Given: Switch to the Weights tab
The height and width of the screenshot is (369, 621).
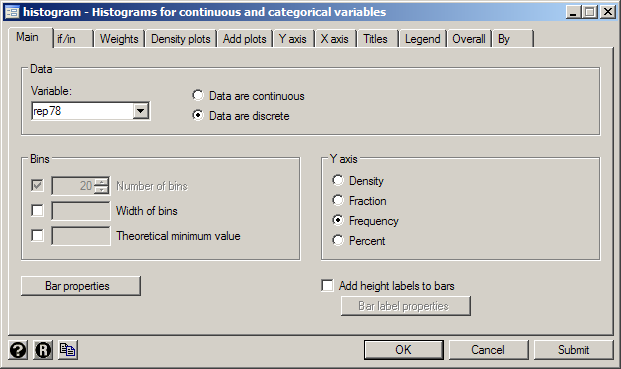Looking at the screenshot, I should 119,39.
